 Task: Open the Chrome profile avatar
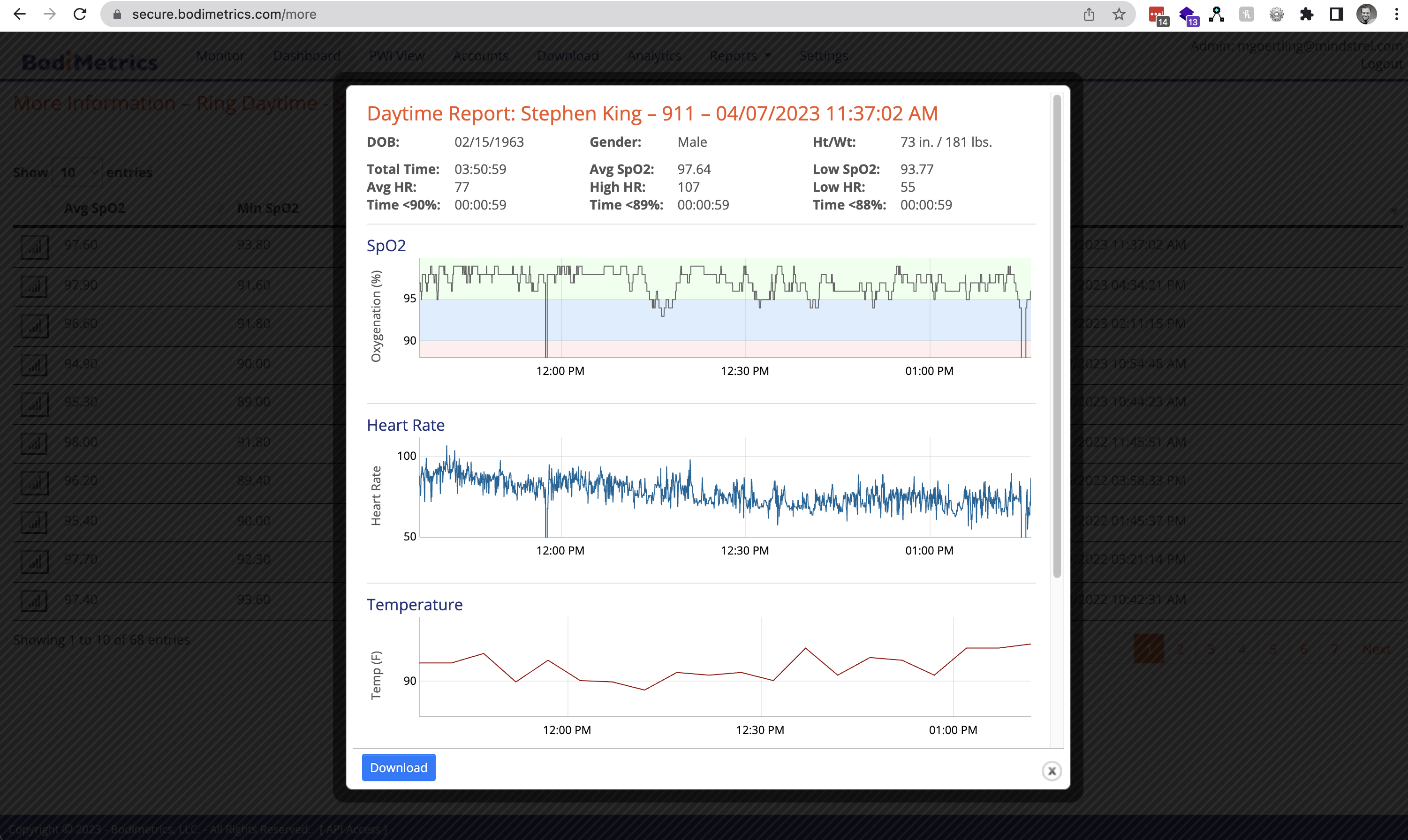click(1366, 14)
